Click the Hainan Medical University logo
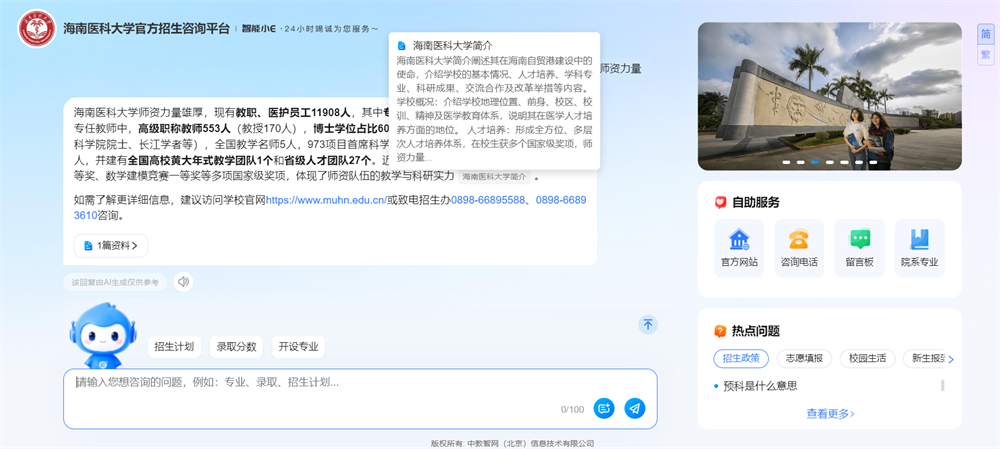Screen dimensions: 1000x449 (37, 29)
